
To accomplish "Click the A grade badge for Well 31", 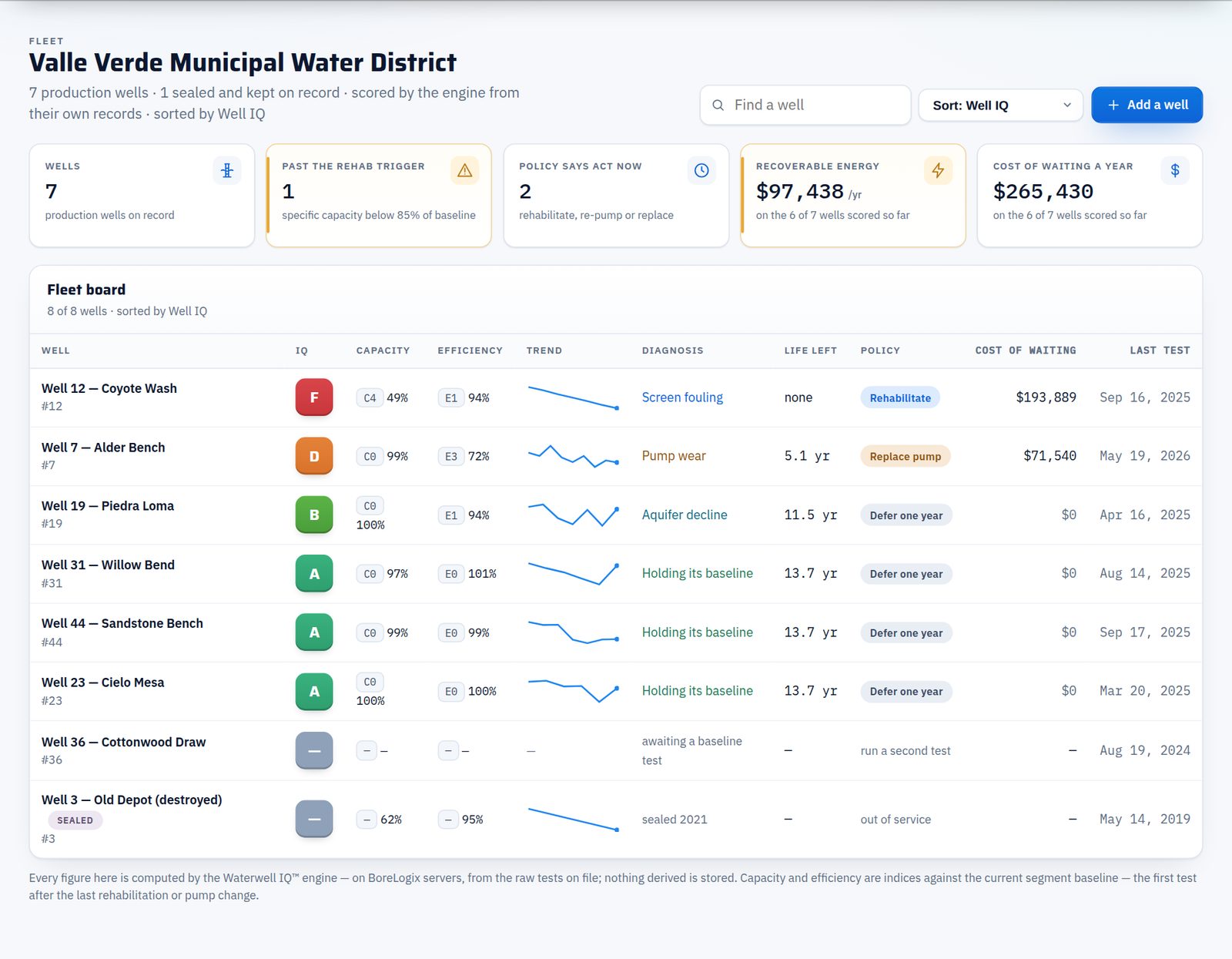I will [x=314, y=574].
